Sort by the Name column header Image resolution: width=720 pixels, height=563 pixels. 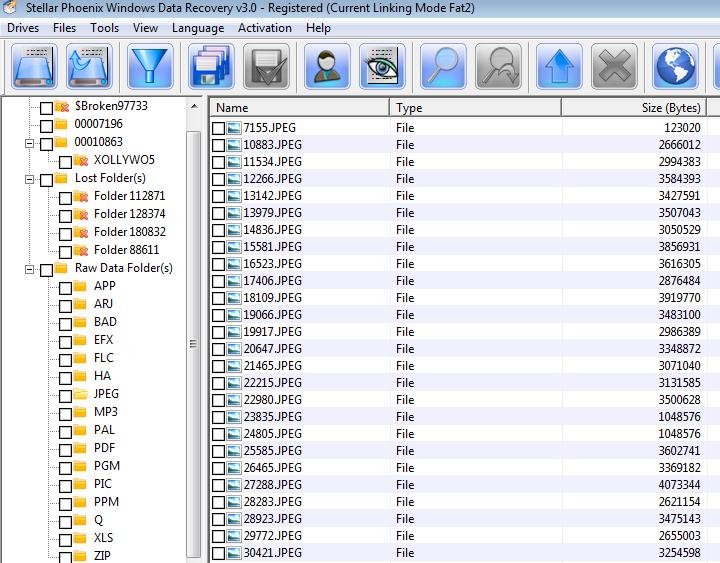[300, 108]
